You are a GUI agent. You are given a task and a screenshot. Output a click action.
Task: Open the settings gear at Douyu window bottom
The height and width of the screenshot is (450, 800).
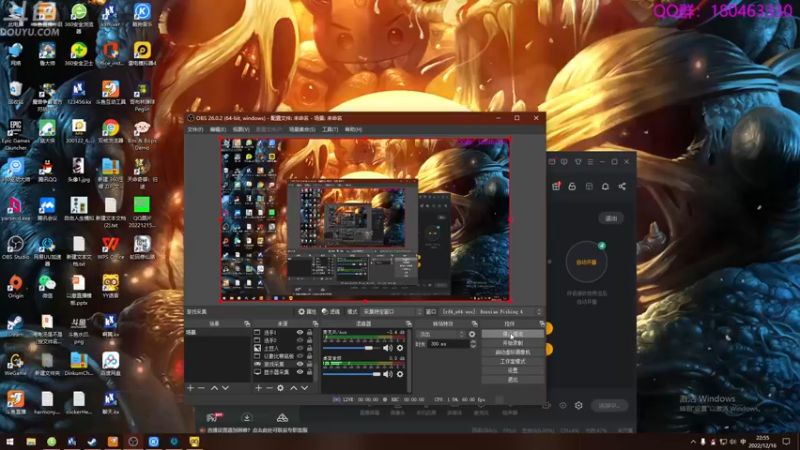tap(579, 406)
